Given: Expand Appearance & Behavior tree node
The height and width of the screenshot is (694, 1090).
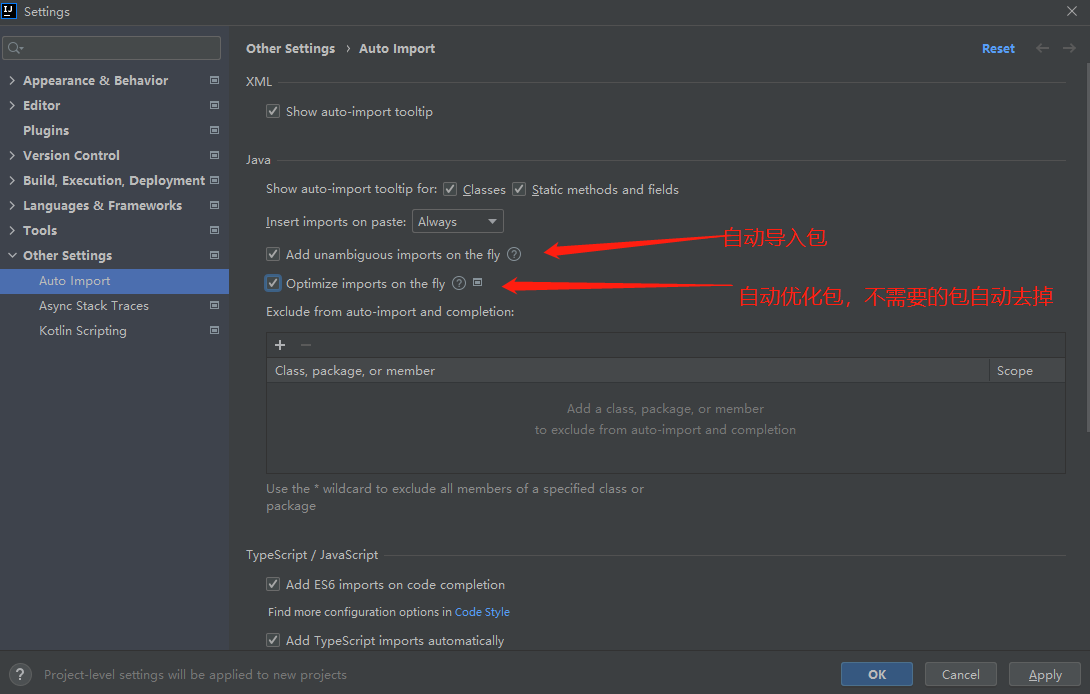Looking at the screenshot, I should coord(12,81).
